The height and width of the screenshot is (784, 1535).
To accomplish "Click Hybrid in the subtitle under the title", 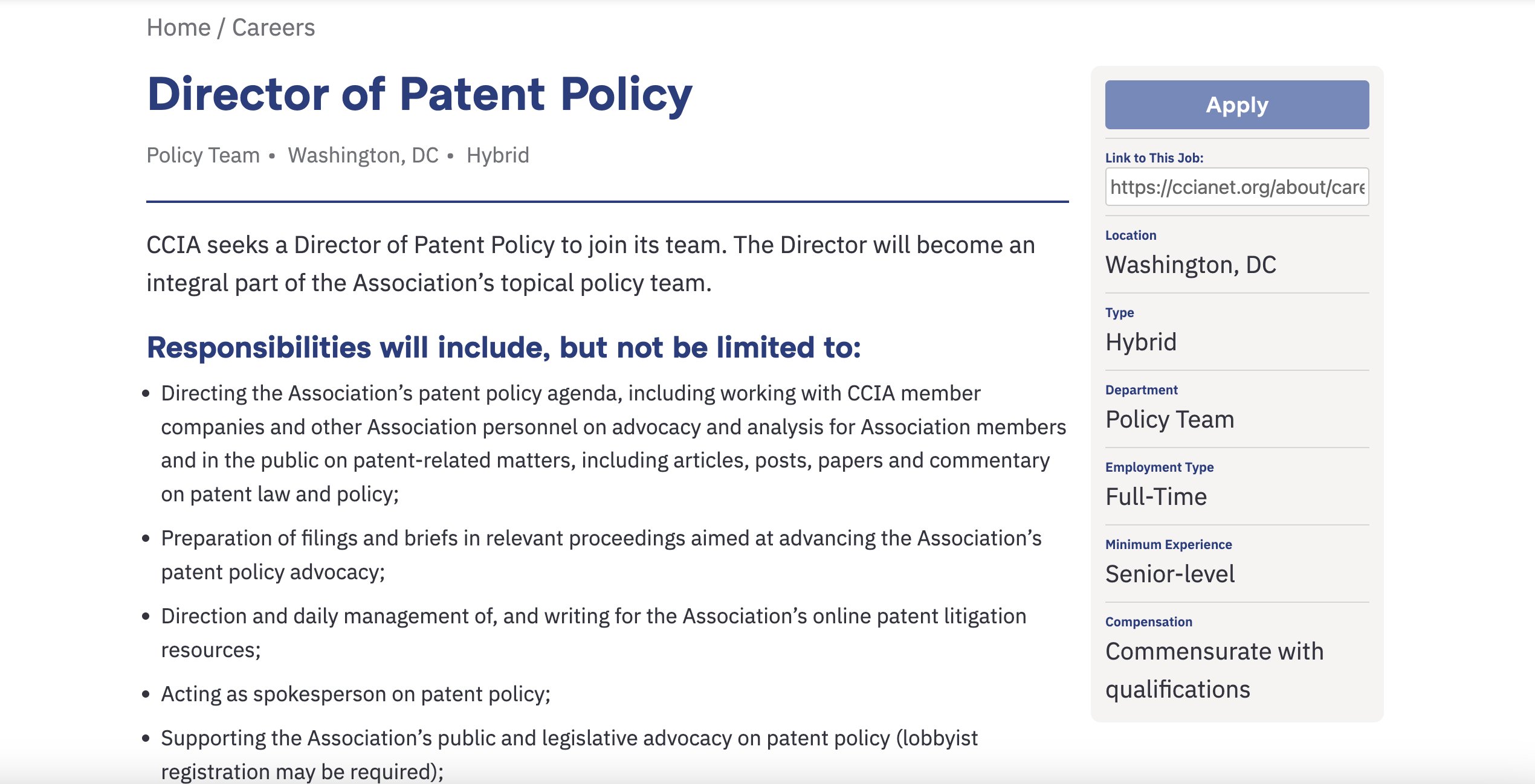I will (x=497, y=155).
